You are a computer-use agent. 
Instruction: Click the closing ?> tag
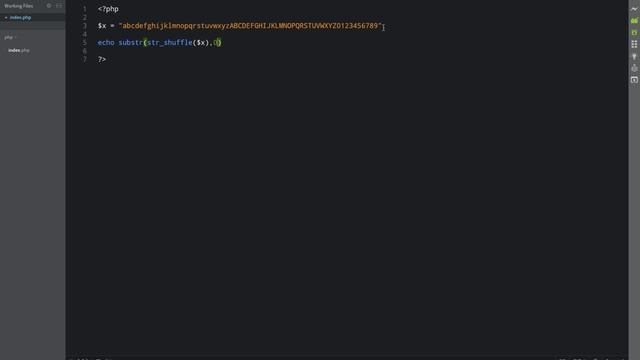(102, 59)
